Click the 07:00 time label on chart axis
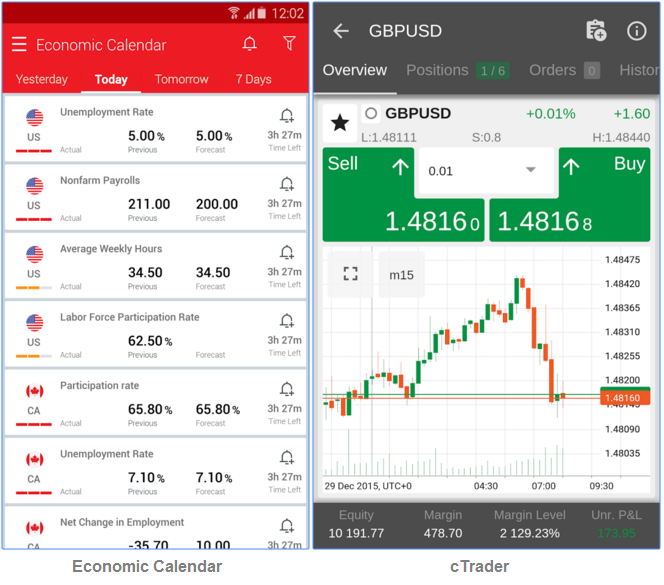 (x=543, y=486)
